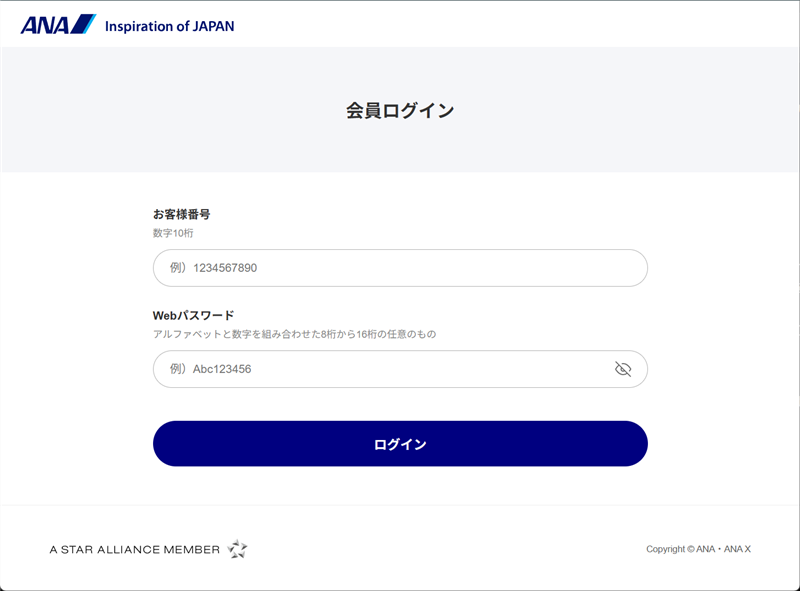Click the 会員ログイン page heading
800x591 pixels.
coord(400,110)
